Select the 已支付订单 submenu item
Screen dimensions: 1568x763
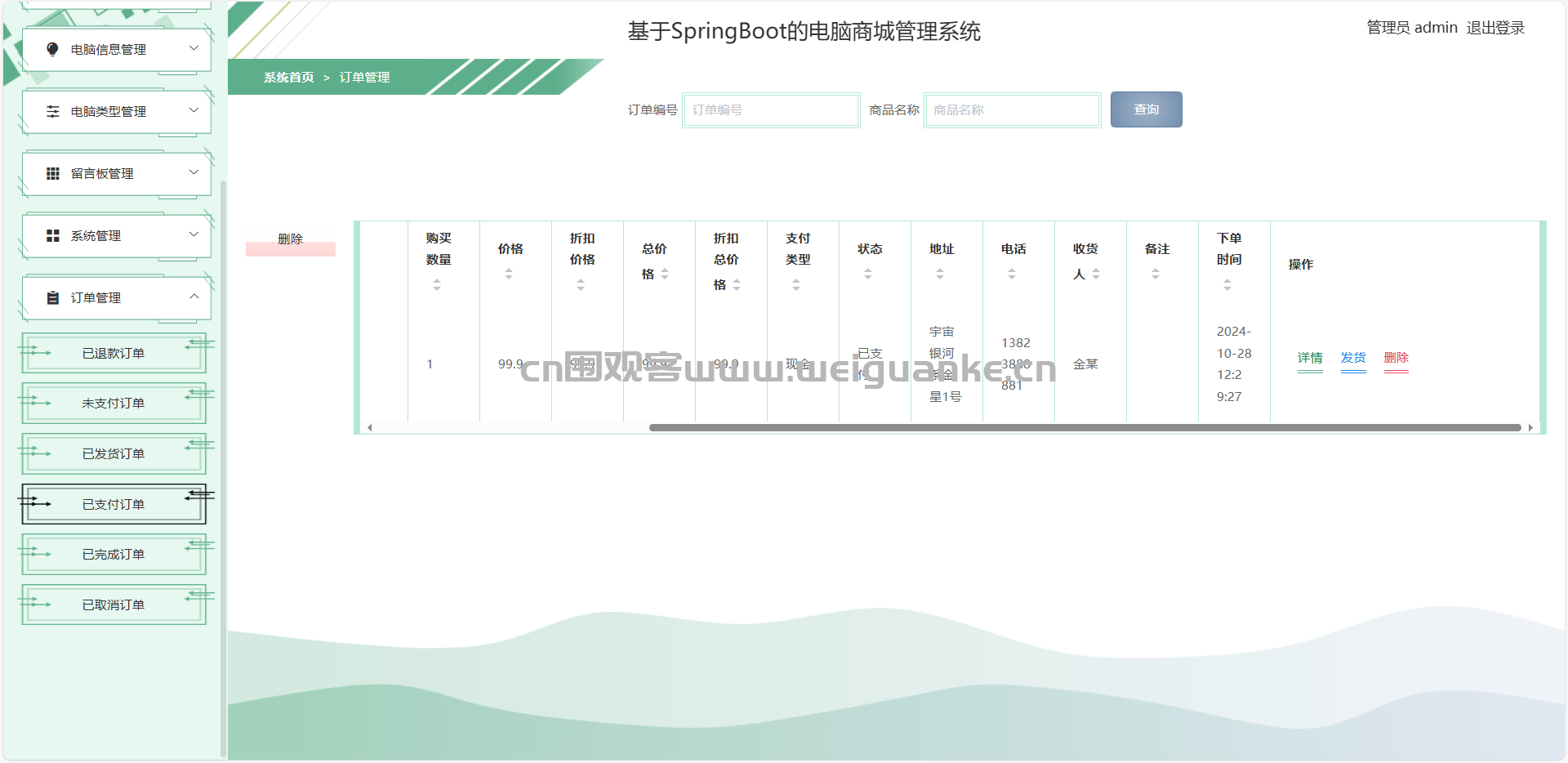click(114, 504)
